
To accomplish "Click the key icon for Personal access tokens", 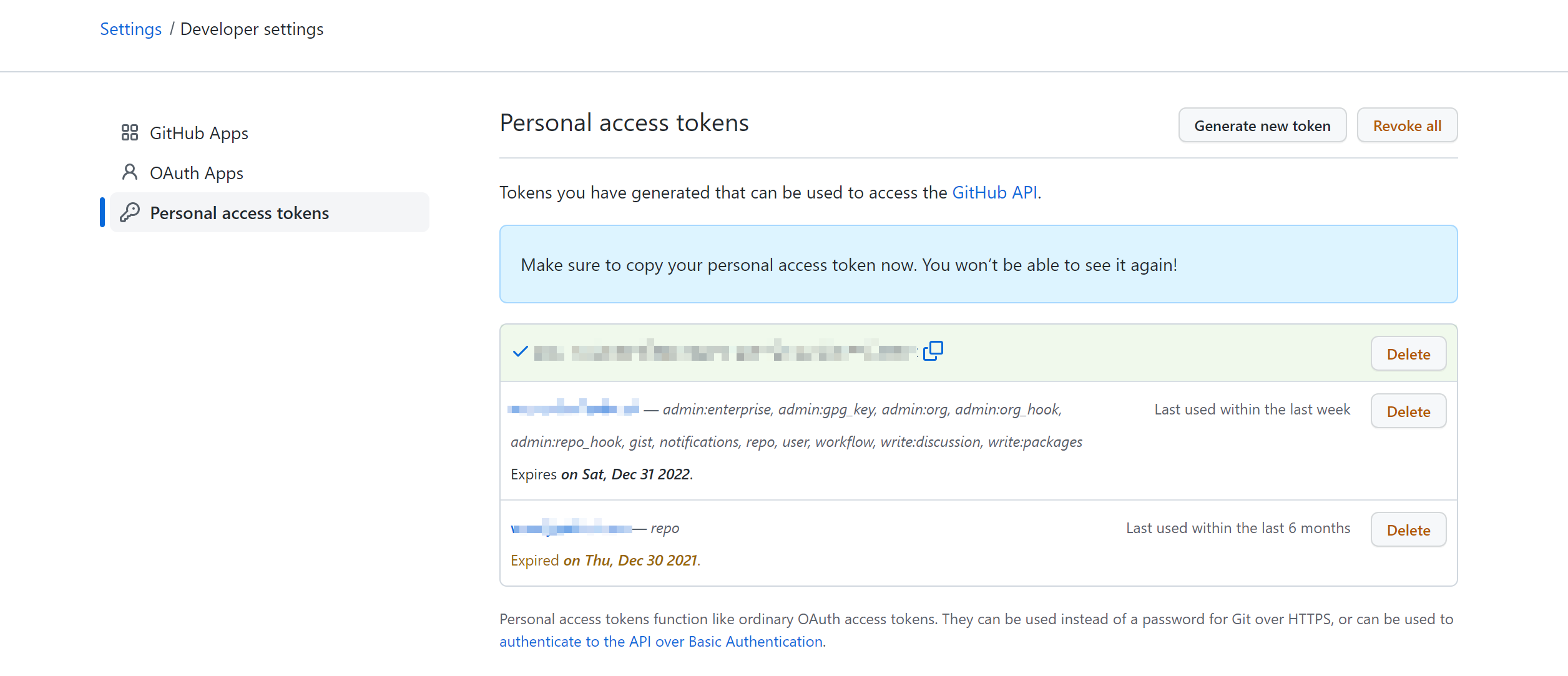I will coord(130,212).
